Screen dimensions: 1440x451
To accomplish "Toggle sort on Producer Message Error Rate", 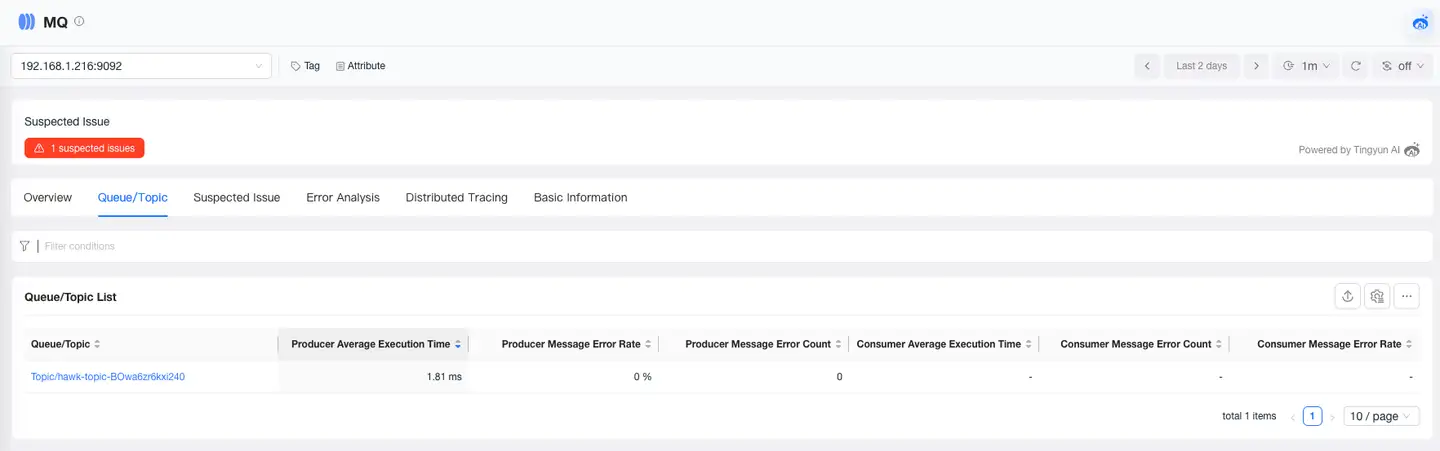I will pyautogui.click(x=571, y=344).
